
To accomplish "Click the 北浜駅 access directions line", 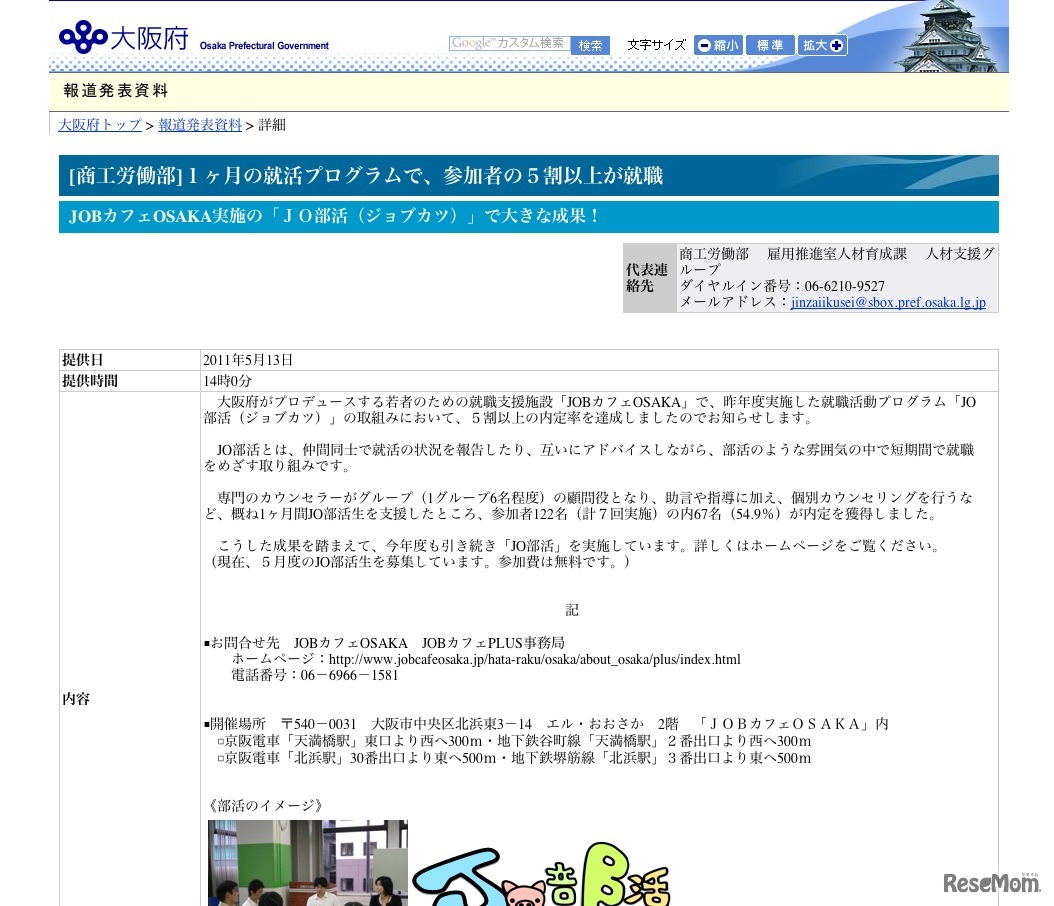I will [515, 759].
